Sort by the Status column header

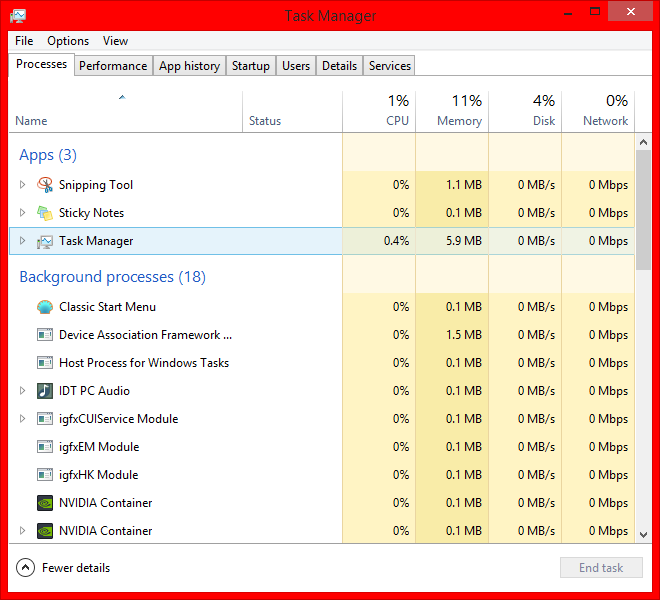(293, 112)
